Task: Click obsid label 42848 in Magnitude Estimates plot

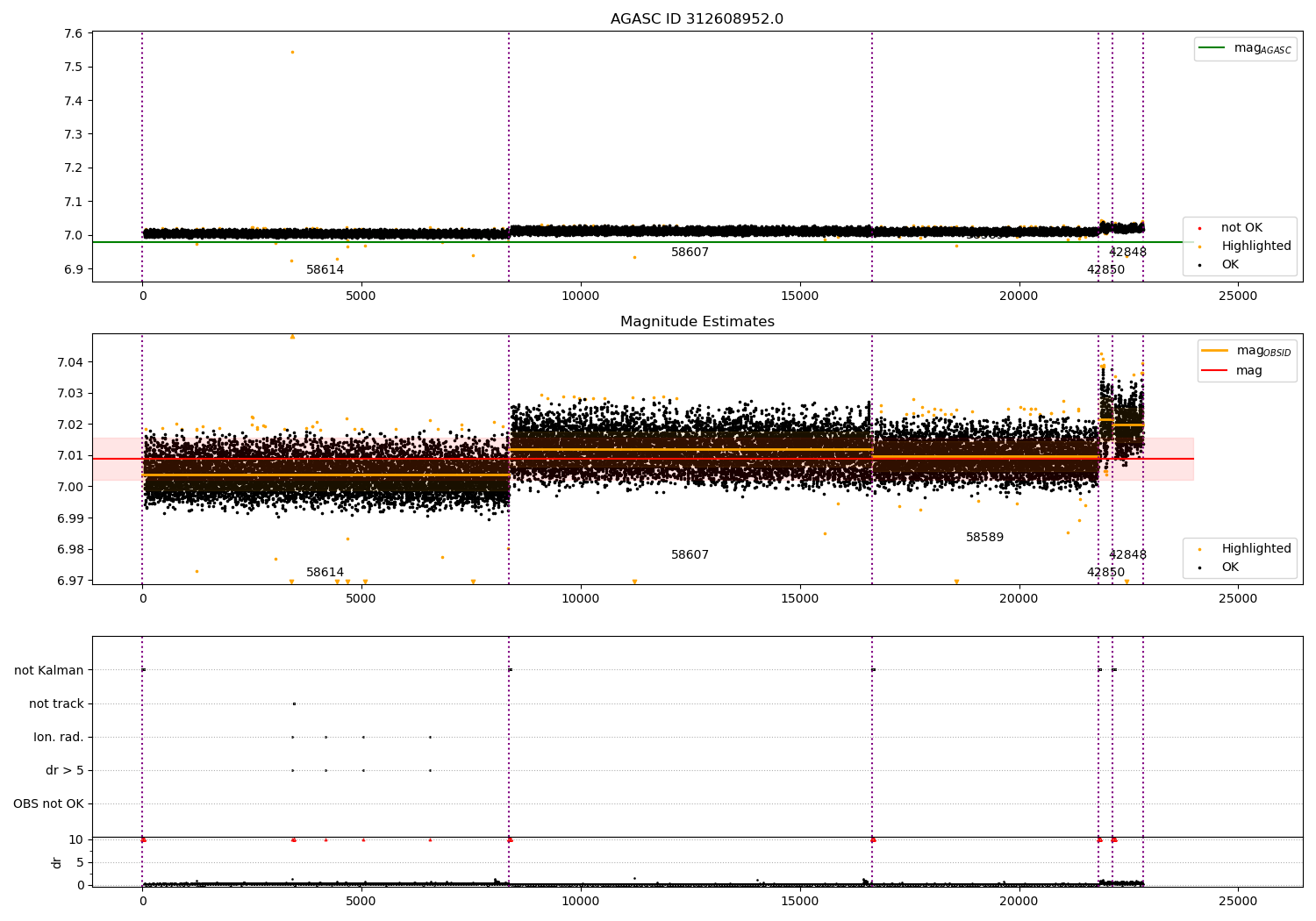Action: pyautogui.click(x=1127, y=555)
